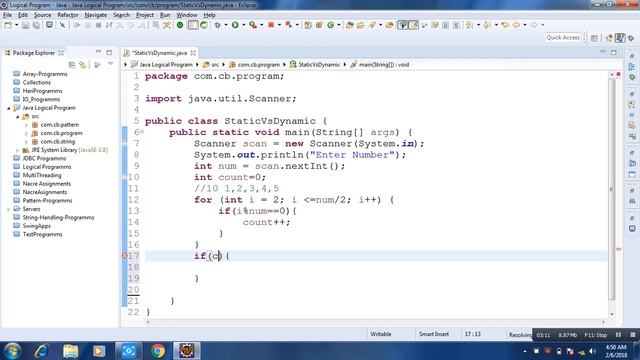This screenshot has width=640, height=360.
Task: Open the Run button dropdown arrow
Action: 244,25
